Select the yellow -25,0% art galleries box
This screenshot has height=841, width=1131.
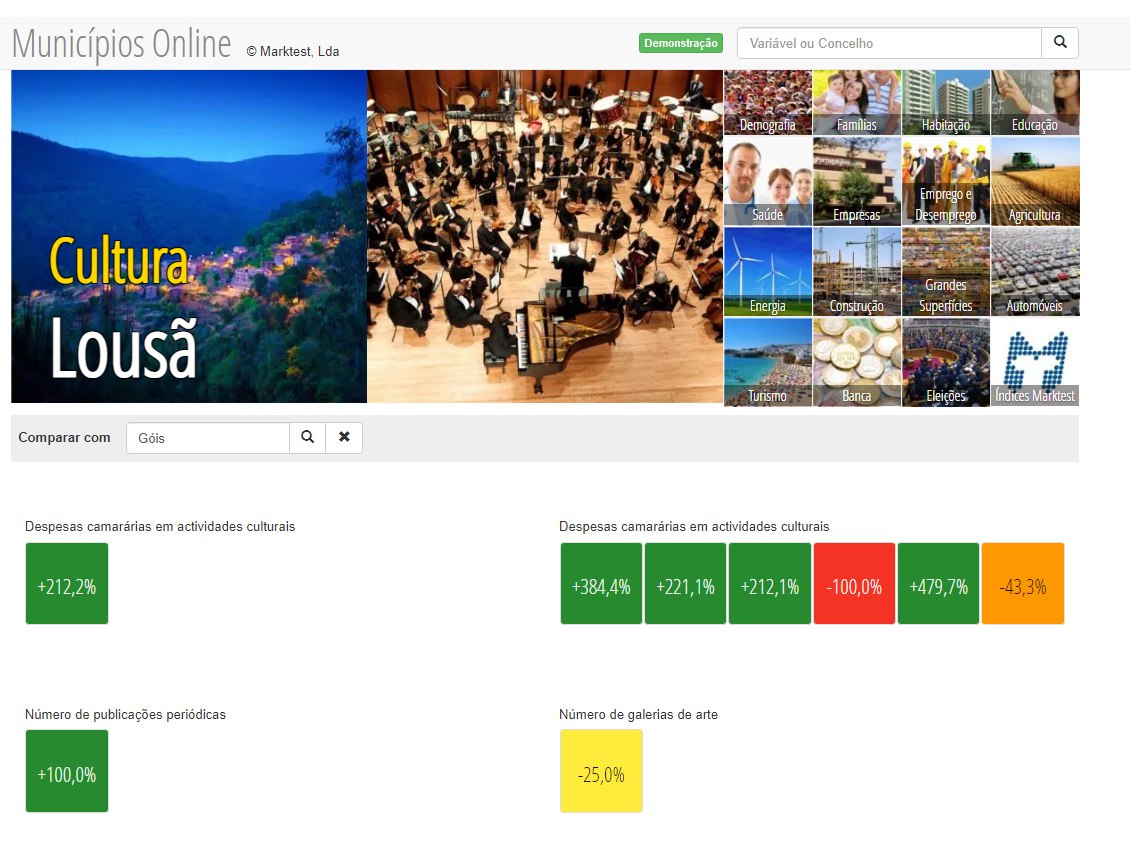coord(601,771)
